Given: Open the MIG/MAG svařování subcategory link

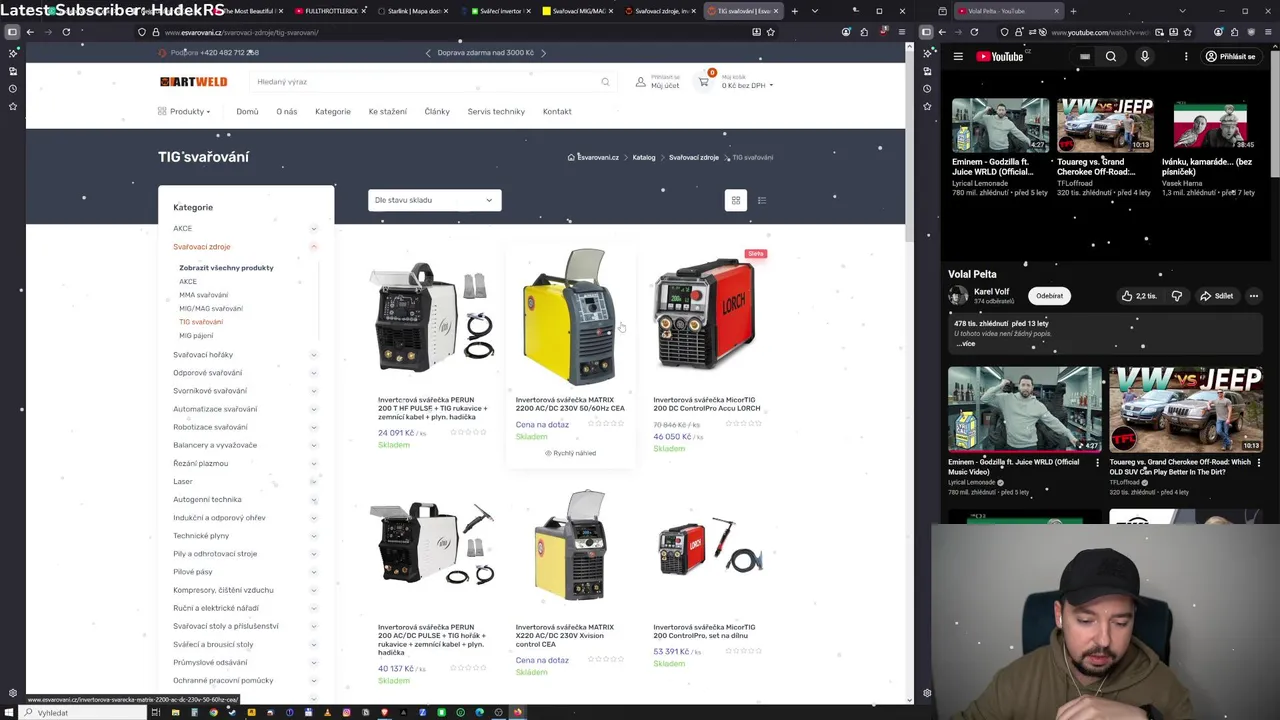Looking at the screenshot, I should click(x=211, y=309).
